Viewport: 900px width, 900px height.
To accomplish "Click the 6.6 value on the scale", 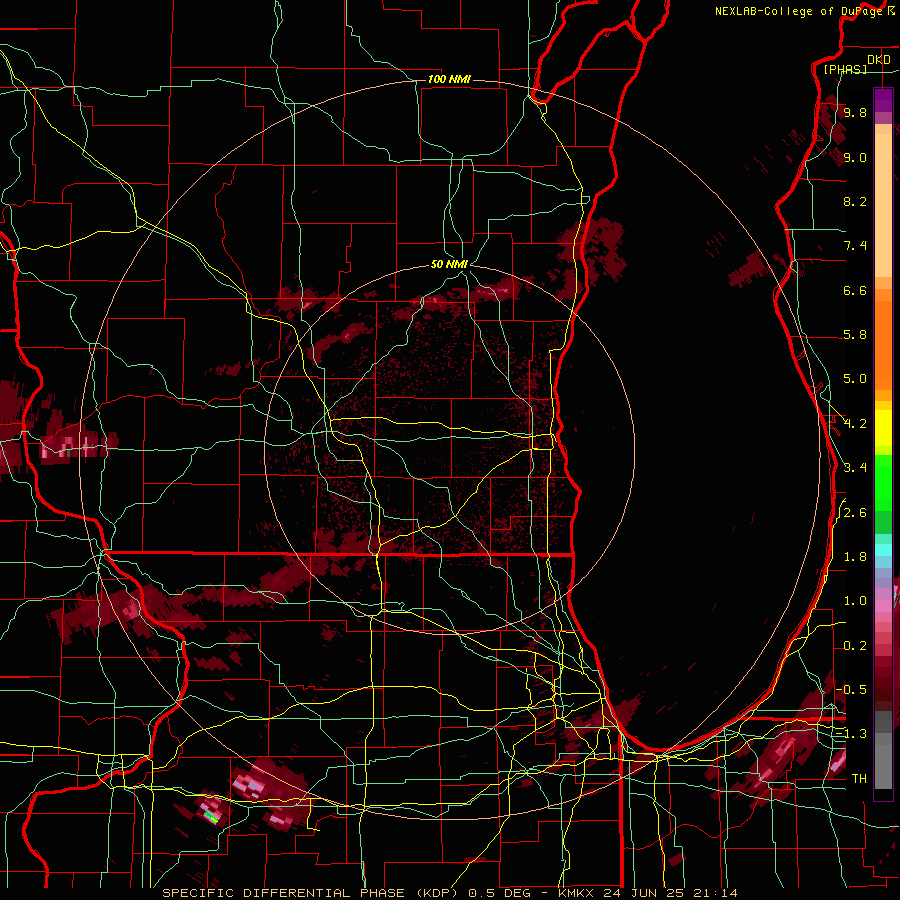I will pyautogui.click(x=855, y=290).
